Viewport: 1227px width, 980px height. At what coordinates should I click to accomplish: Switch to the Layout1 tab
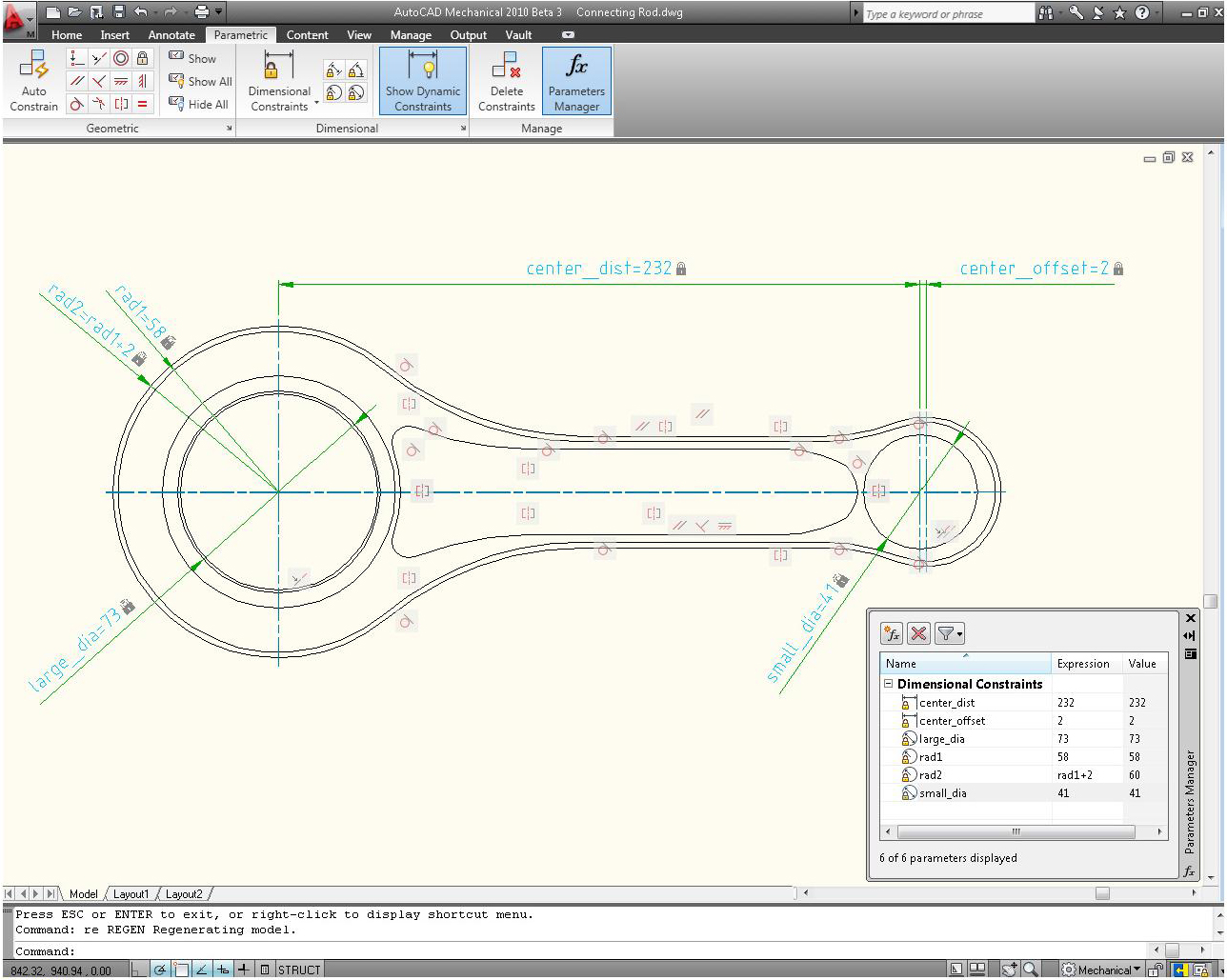(131, 894)
